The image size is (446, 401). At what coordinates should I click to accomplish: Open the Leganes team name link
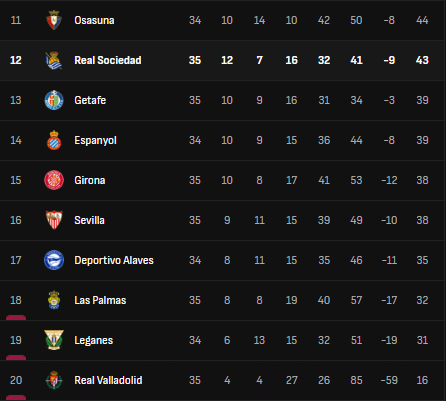point(94,340)
